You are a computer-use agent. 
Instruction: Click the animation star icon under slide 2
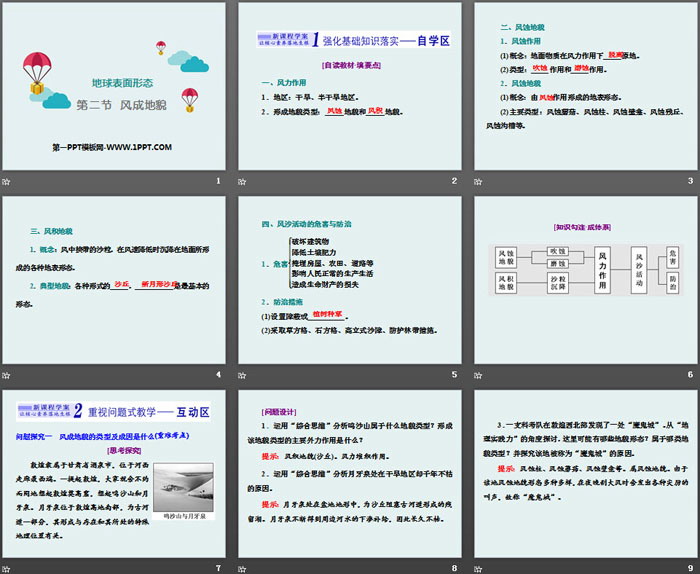pos(242,182)
